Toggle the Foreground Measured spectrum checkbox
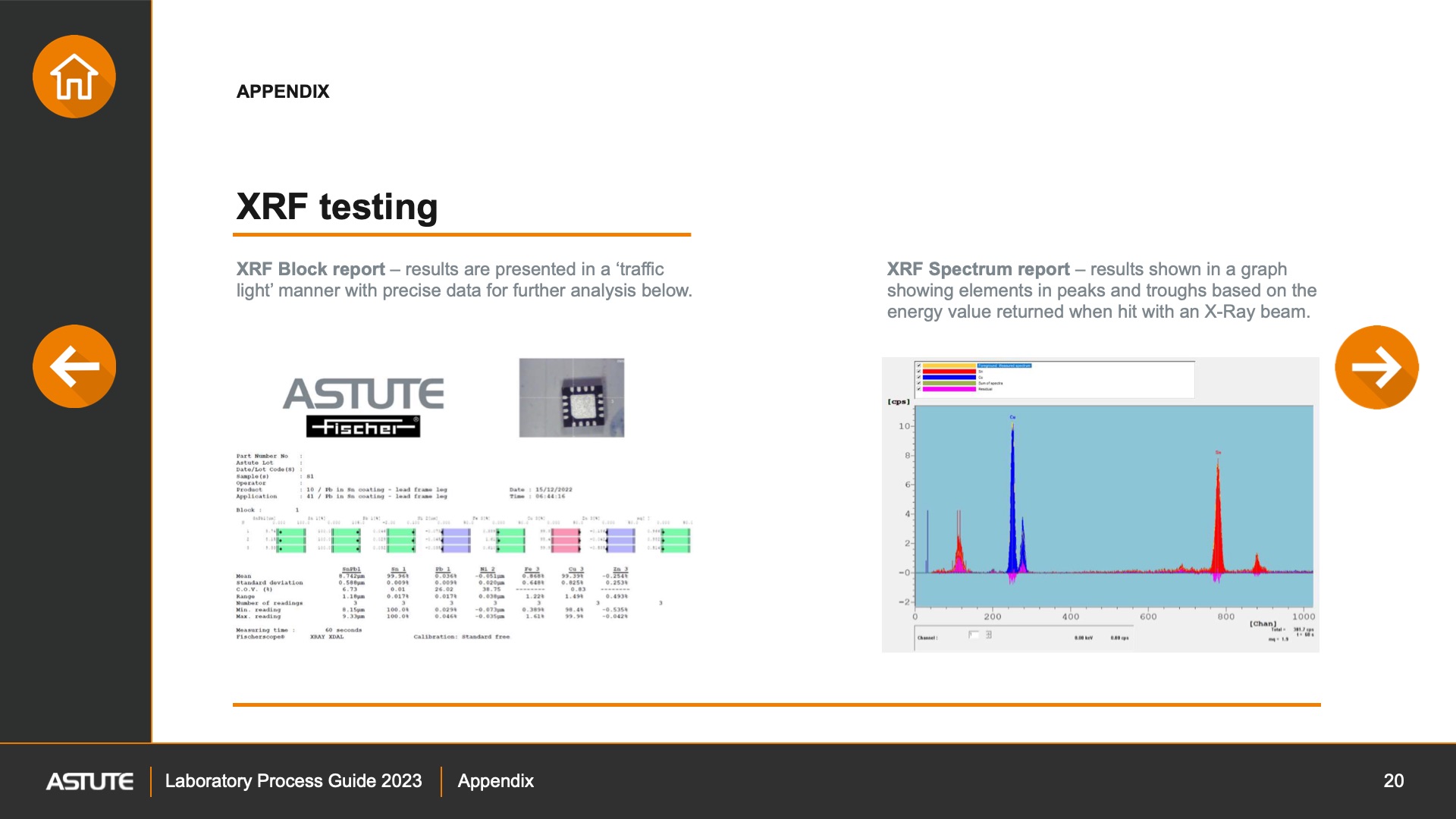Image resolution: width=1456 pixels, height=819 pixels. tap(918, 366)
